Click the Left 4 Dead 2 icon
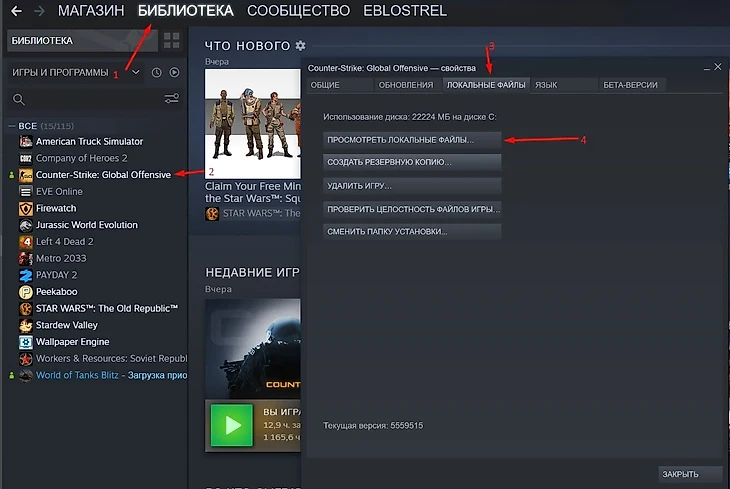The image size is (730, 489). tap(26, 242)
